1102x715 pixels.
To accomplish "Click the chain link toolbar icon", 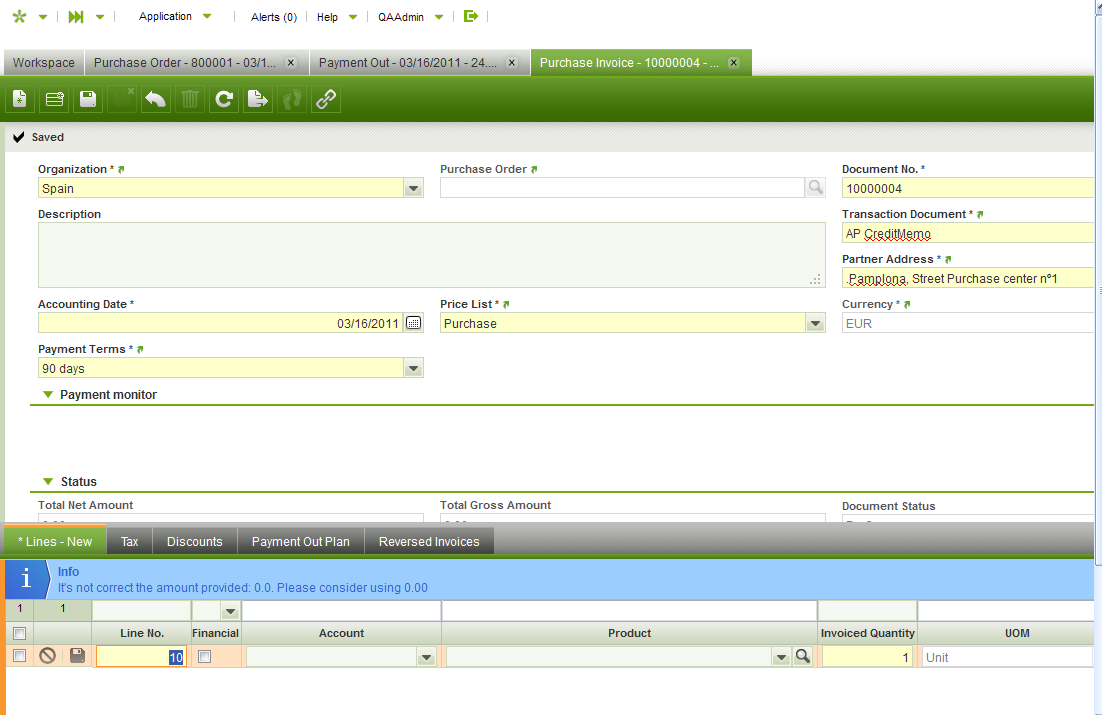I will coord(326,99).
